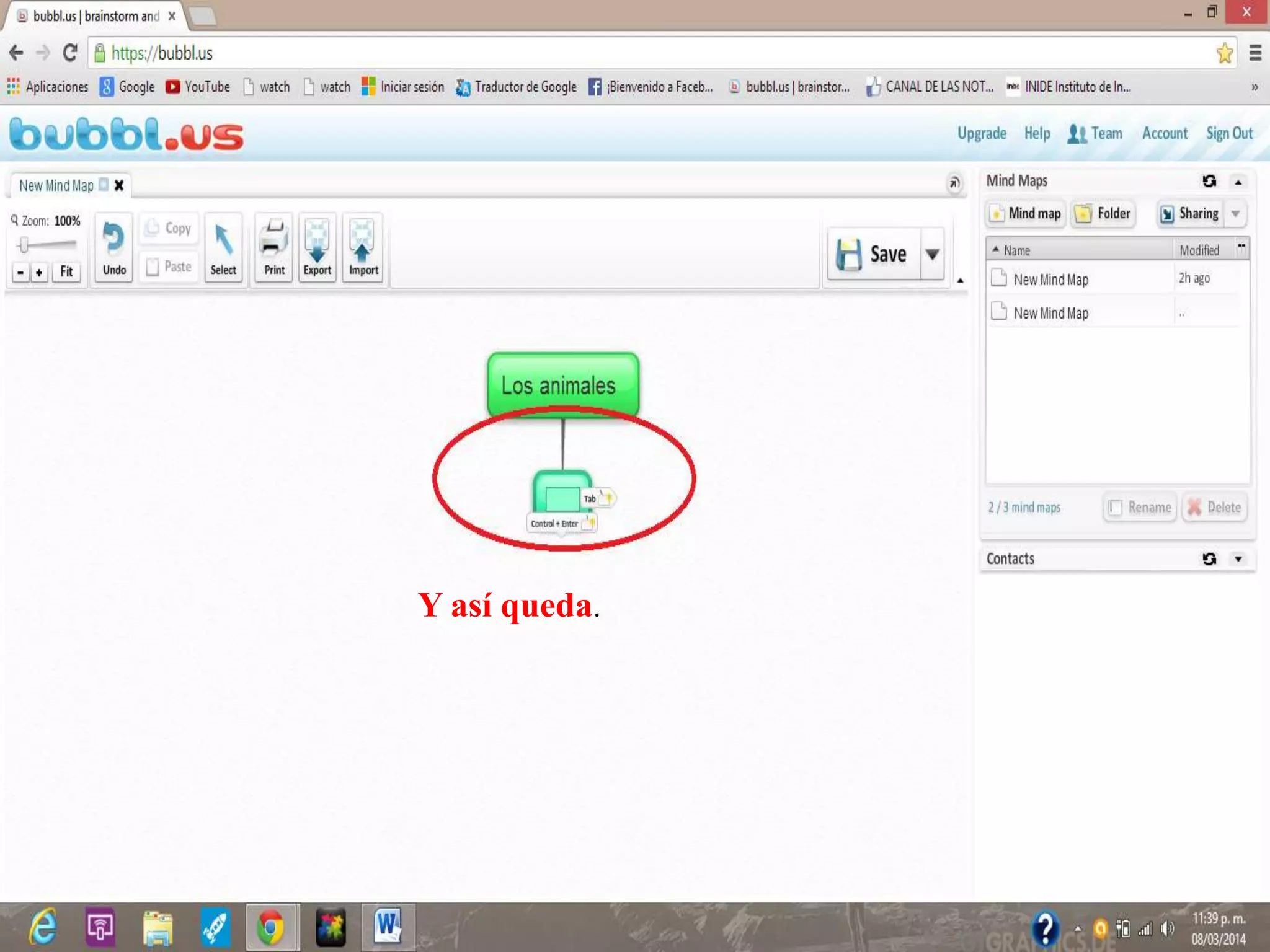This screenshot has height=952, width=1270.
Task: Toggle fullscreen canvas expand icon
Action: coord(954,183)
